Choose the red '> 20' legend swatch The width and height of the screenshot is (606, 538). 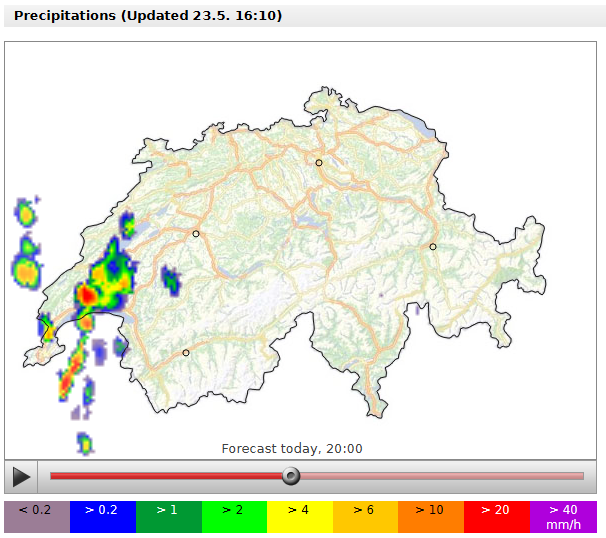coord(496,517)
